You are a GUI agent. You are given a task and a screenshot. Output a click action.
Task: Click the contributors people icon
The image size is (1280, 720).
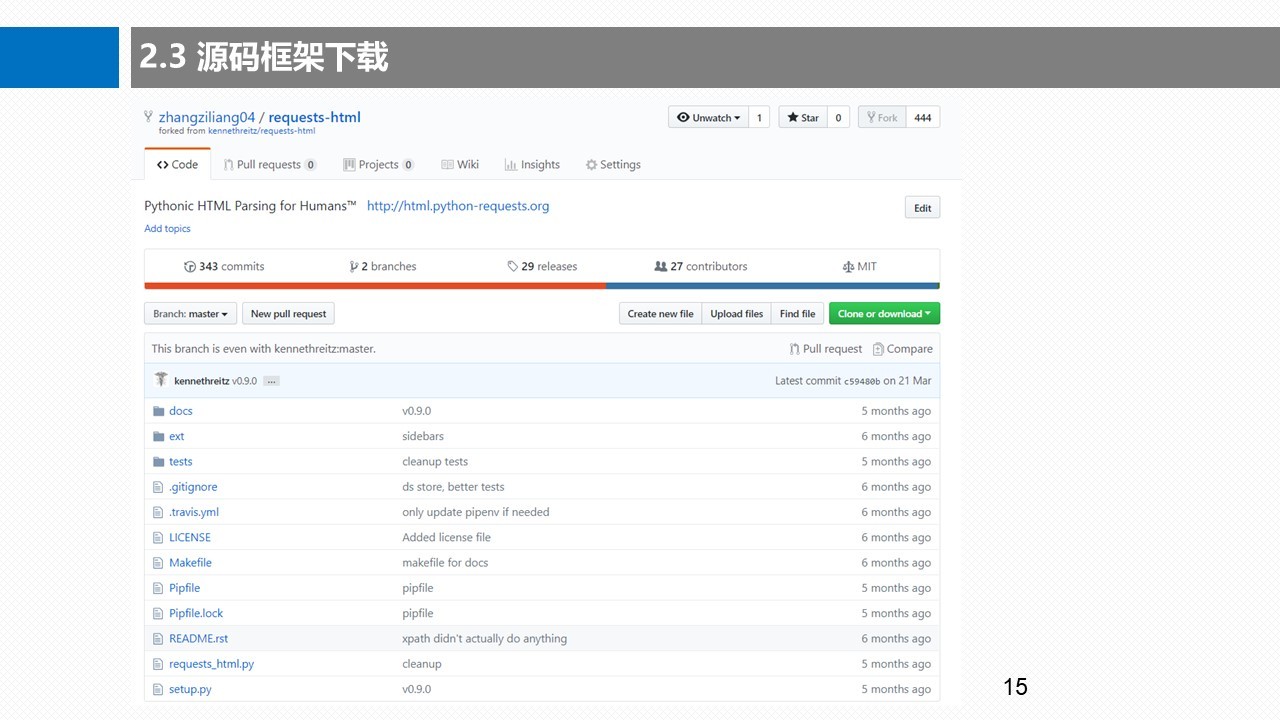[x=660, y=266]
